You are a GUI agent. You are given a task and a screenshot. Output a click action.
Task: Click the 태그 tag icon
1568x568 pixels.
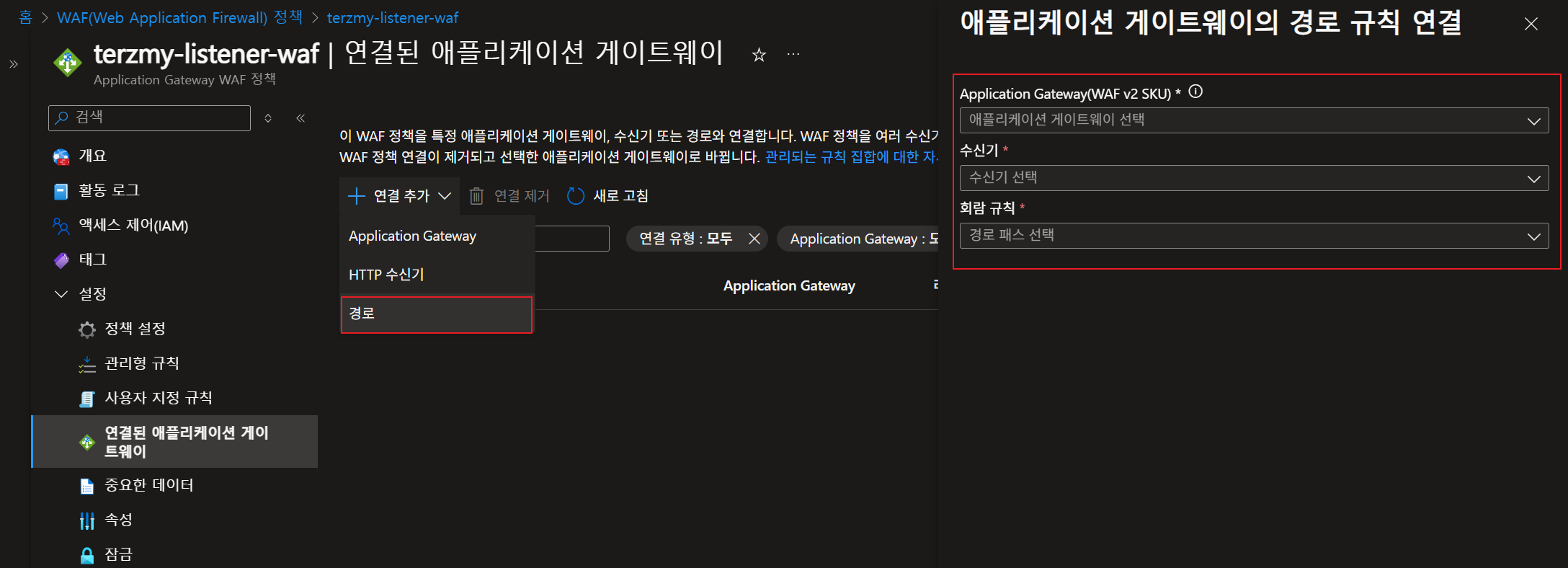(x=61, y=260)
